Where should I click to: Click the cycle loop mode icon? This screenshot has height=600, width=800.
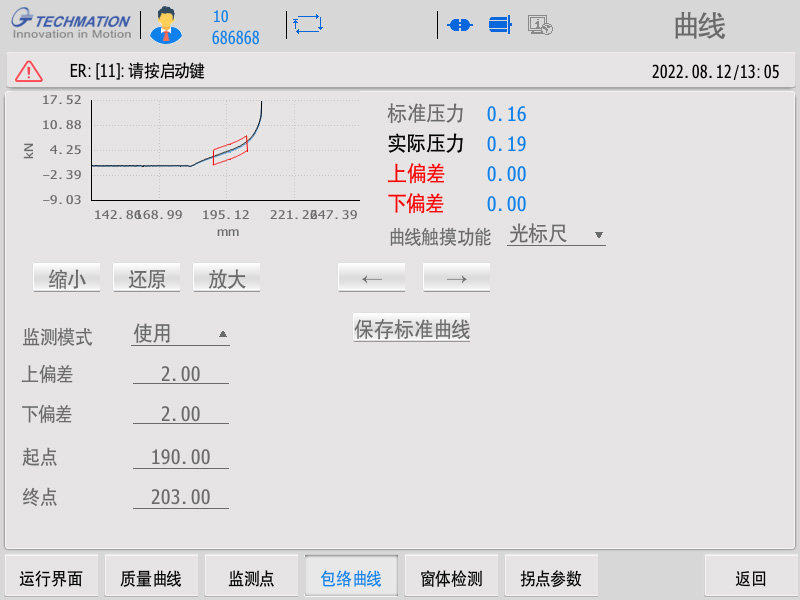tap(306, 25)
